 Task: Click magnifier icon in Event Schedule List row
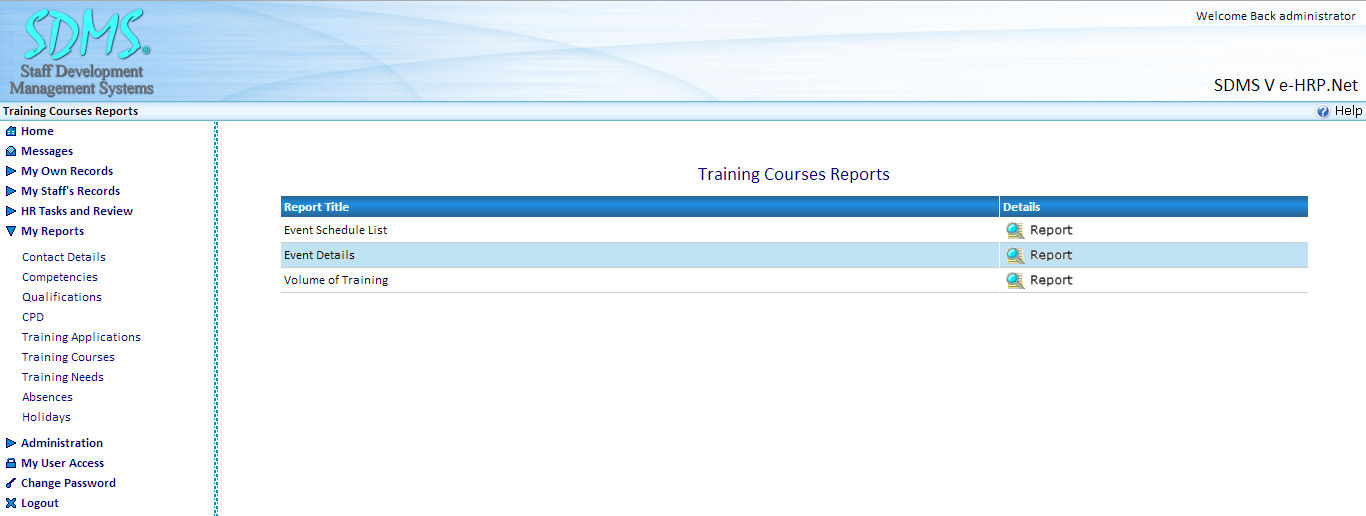[1015, 230]
